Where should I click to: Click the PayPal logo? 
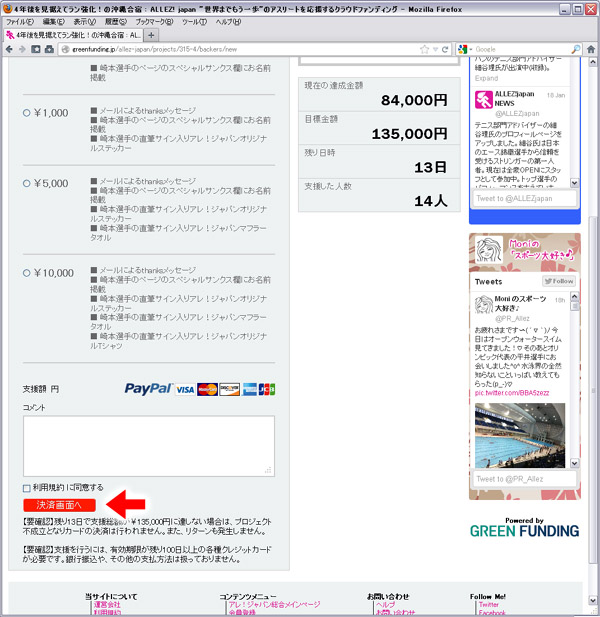[149, 389]
